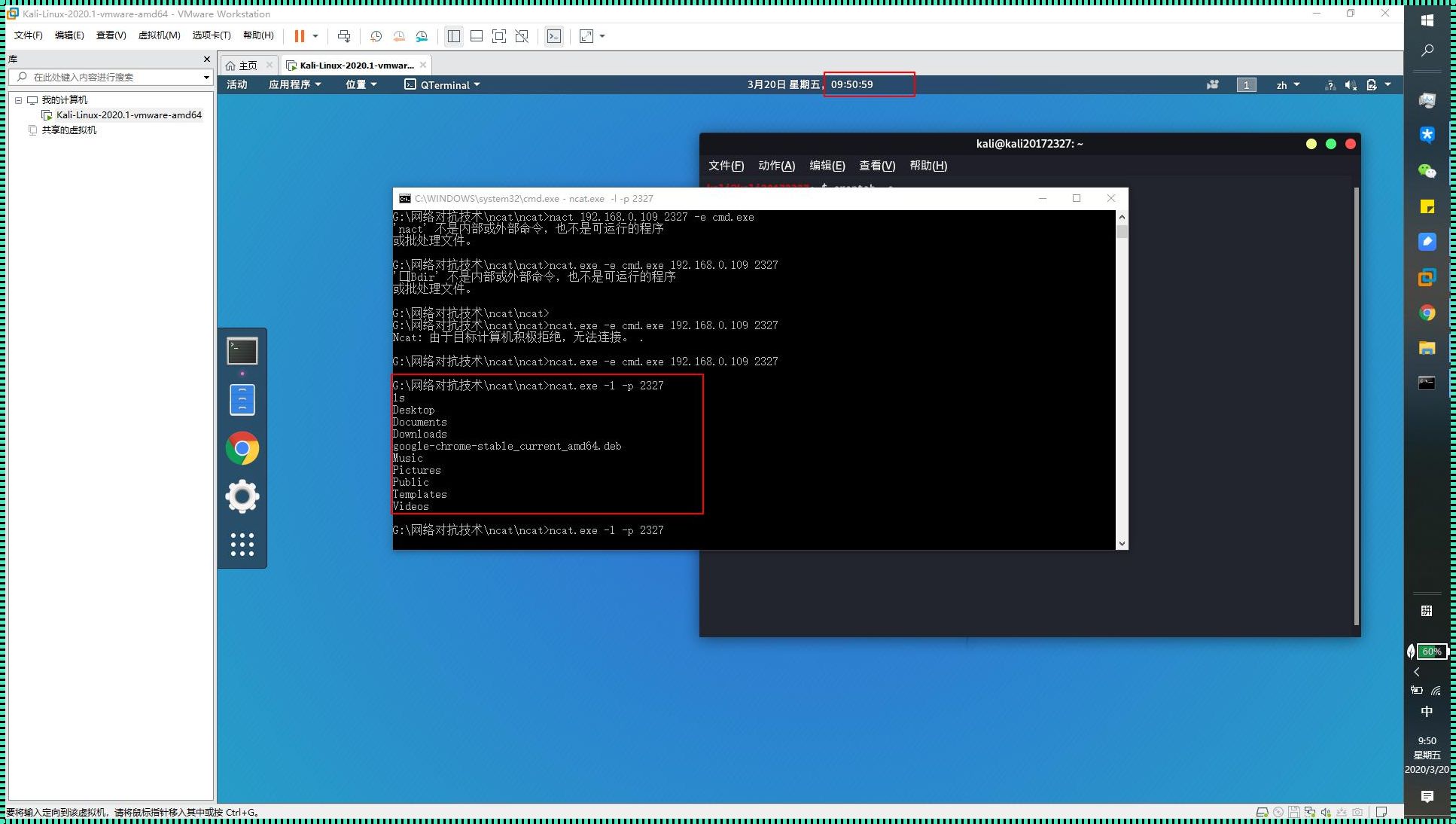Open the 选项卡(T) menu
The height and width of the screenshot is (824, 1456).
(x=212, y=35)
